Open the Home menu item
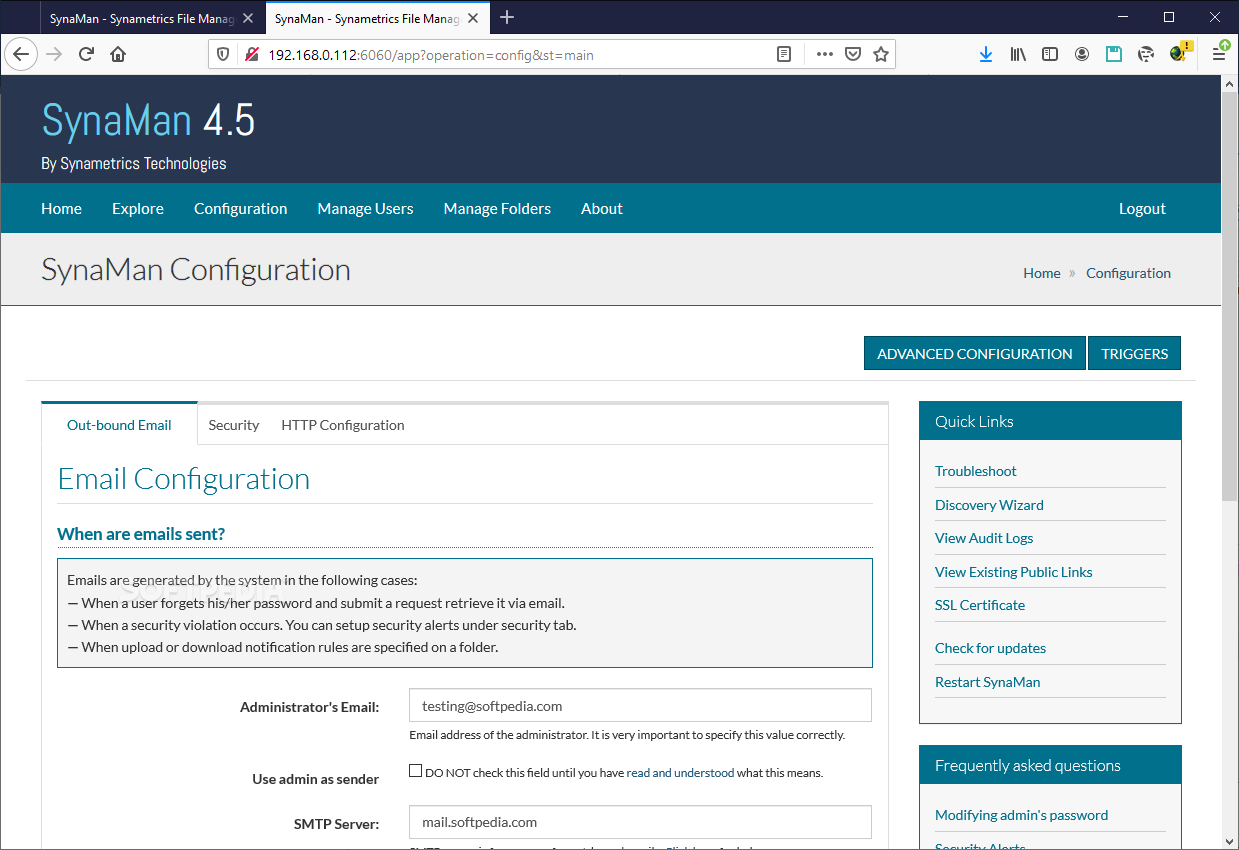Screen dimensions: 1239x850 pos(61,208)
